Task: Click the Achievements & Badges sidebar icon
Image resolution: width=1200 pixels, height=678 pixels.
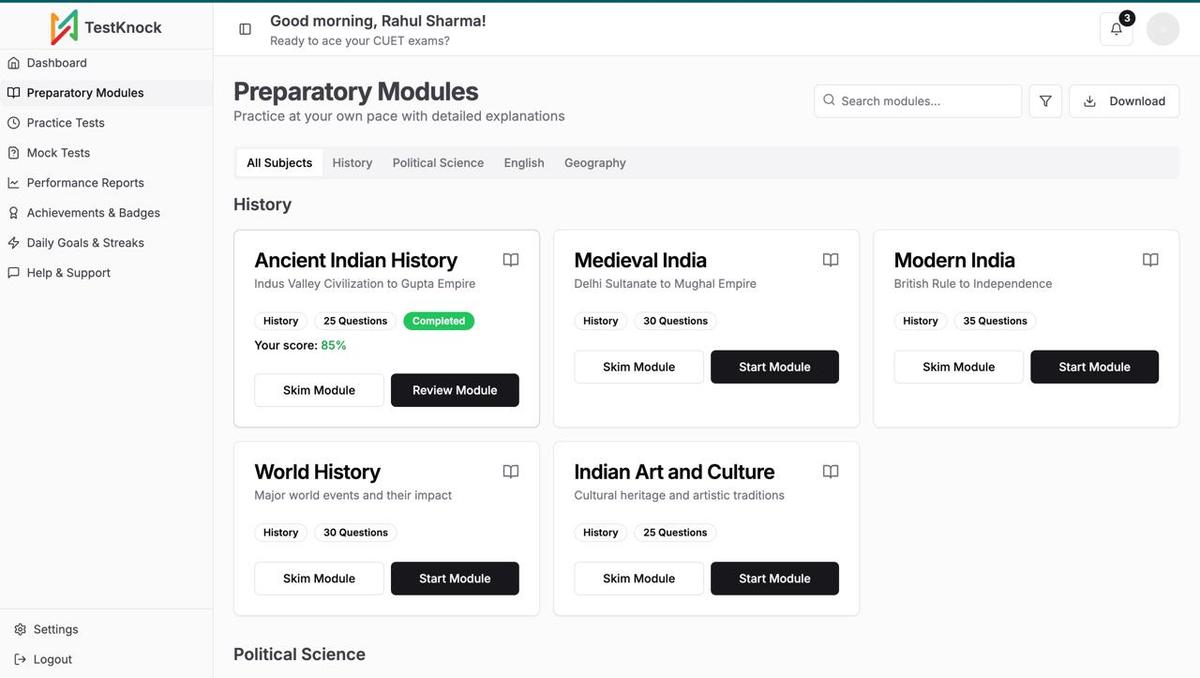Action: click(x=12, y=212)
